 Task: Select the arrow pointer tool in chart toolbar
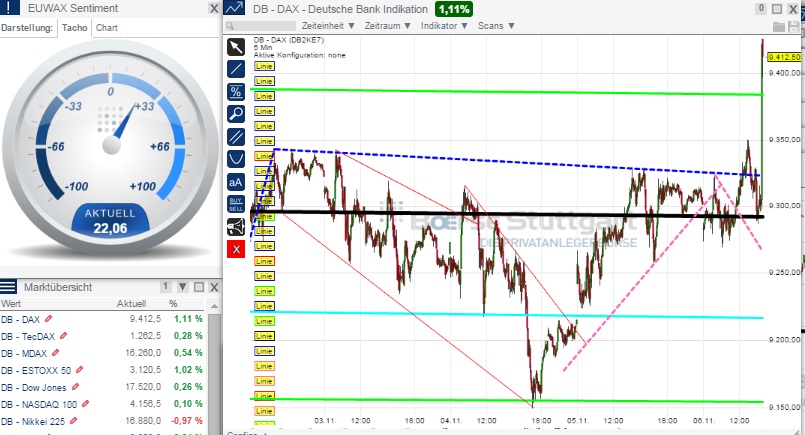(236, 47)
